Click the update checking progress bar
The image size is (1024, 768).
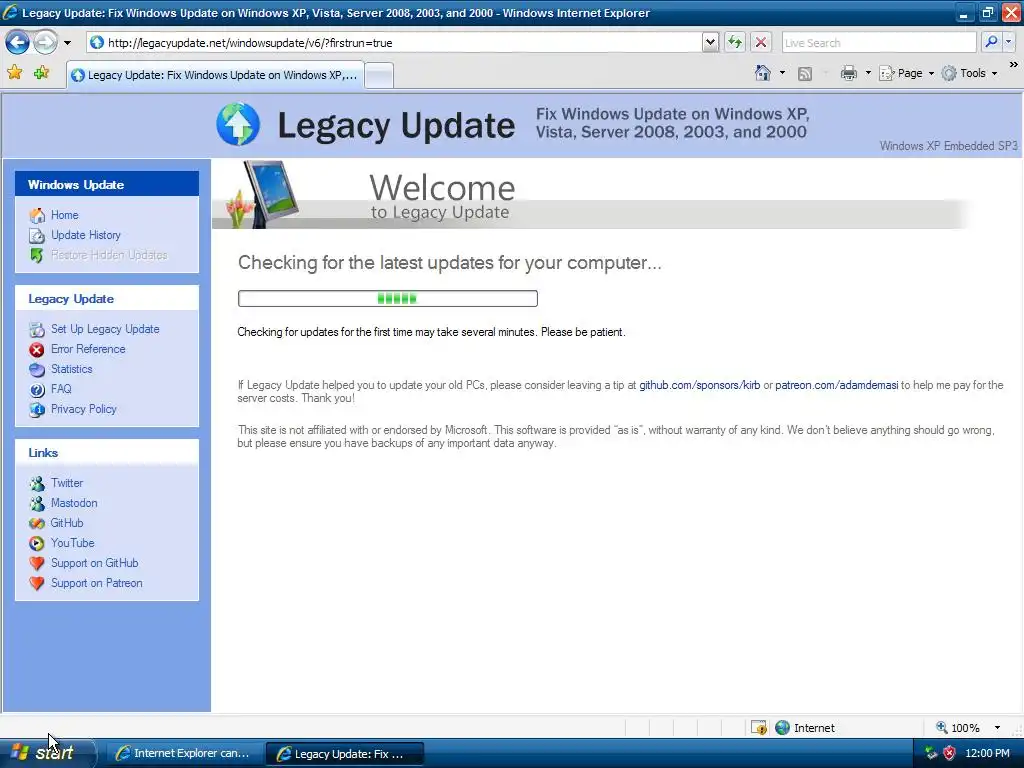click(388, 298)
